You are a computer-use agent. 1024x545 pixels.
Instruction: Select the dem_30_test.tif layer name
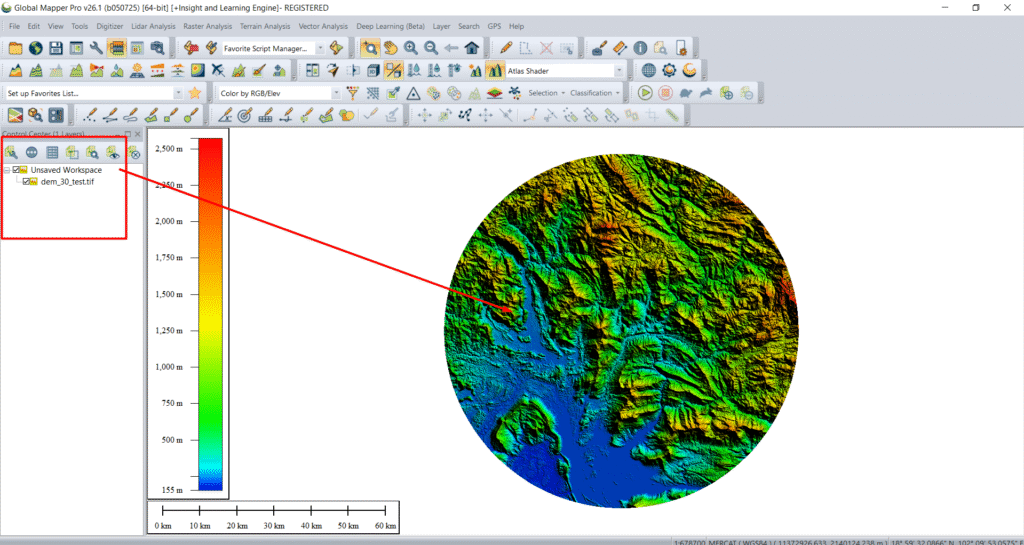tap(67, 182)
